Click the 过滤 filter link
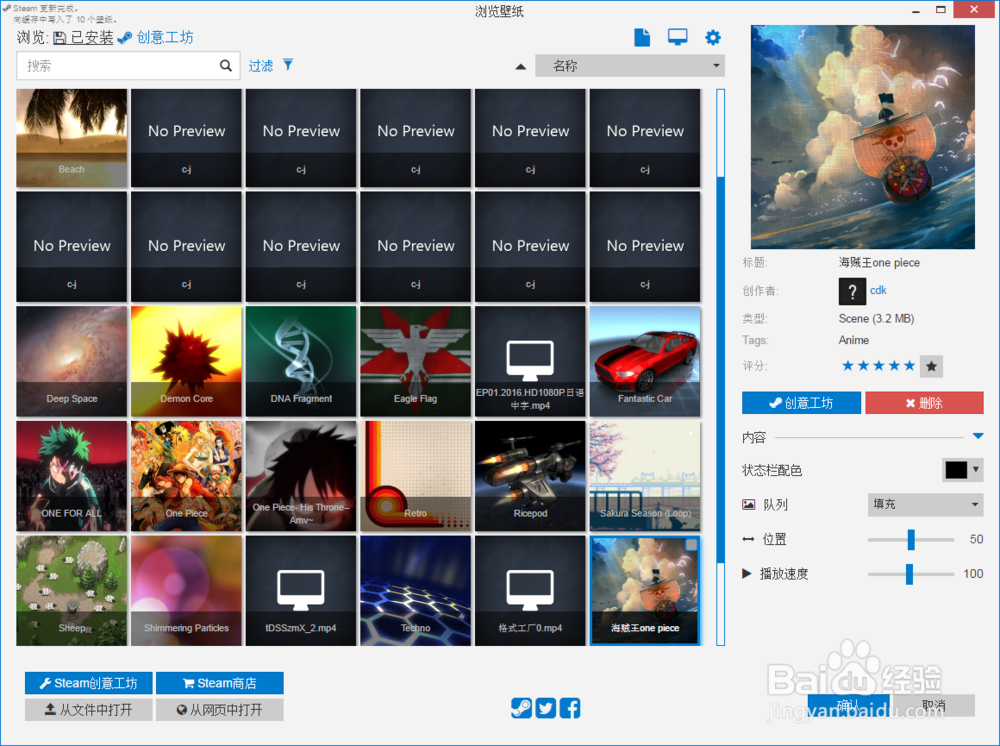Screen dimensions: 1000x746 (x=261, y=66)
